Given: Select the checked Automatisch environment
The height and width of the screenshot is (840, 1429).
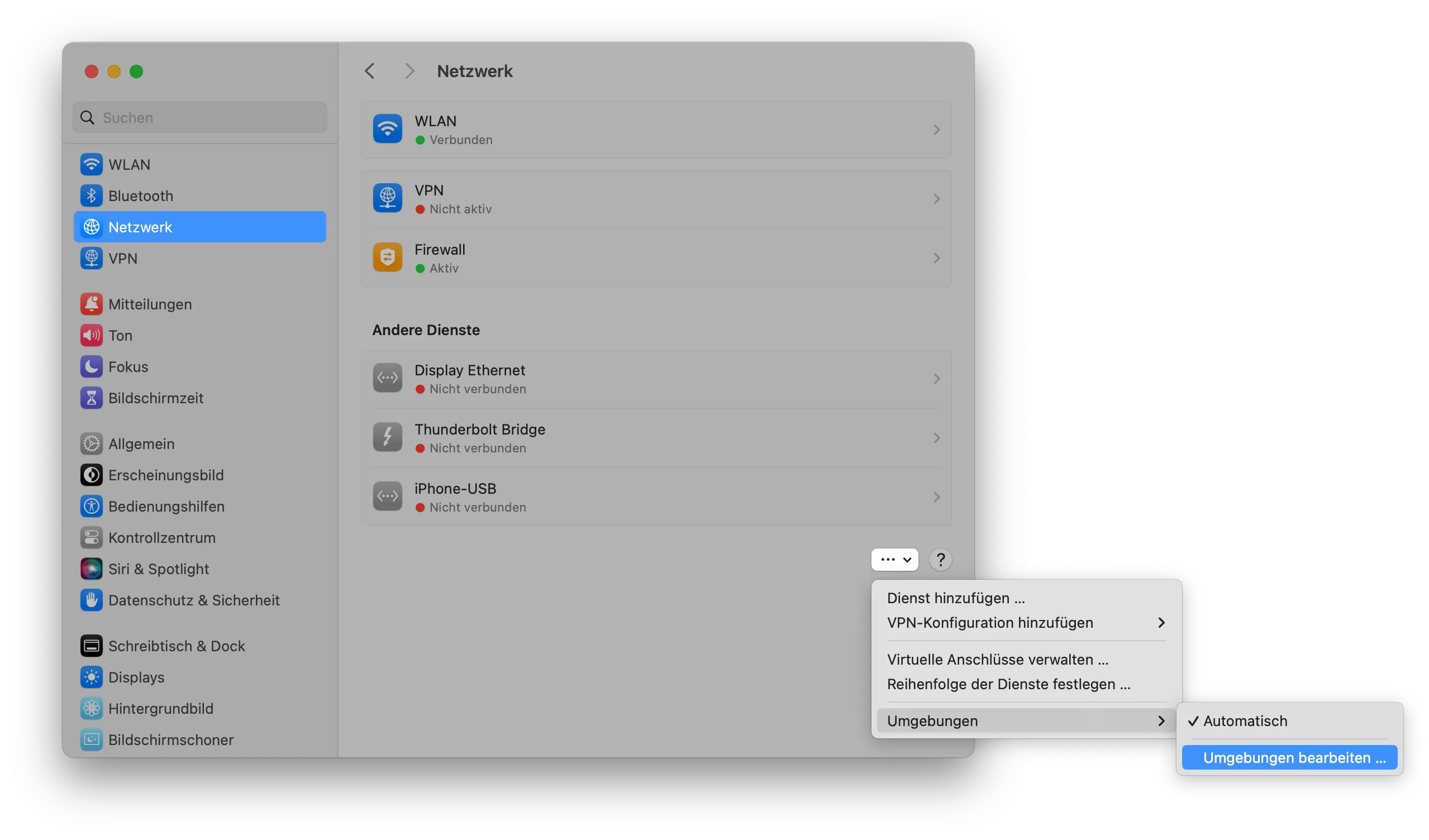Looking at the screenshot, I should [x=1245, y=721].
